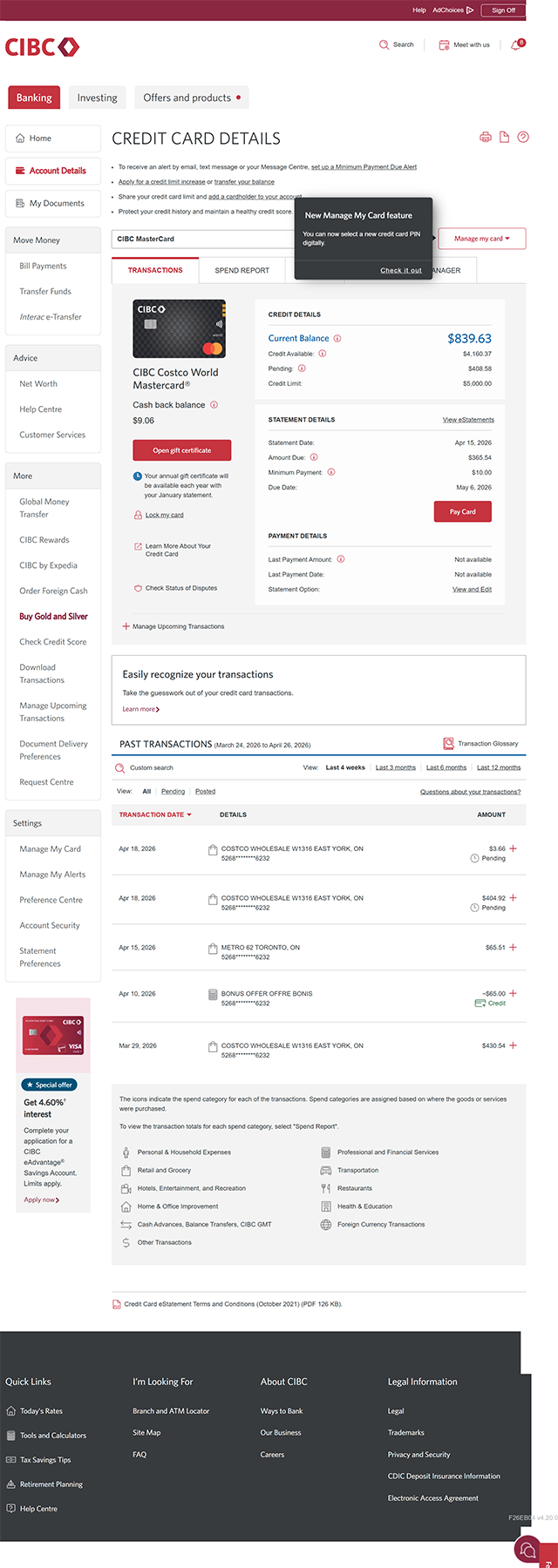Select the Transactions tab

pos(155,270)
